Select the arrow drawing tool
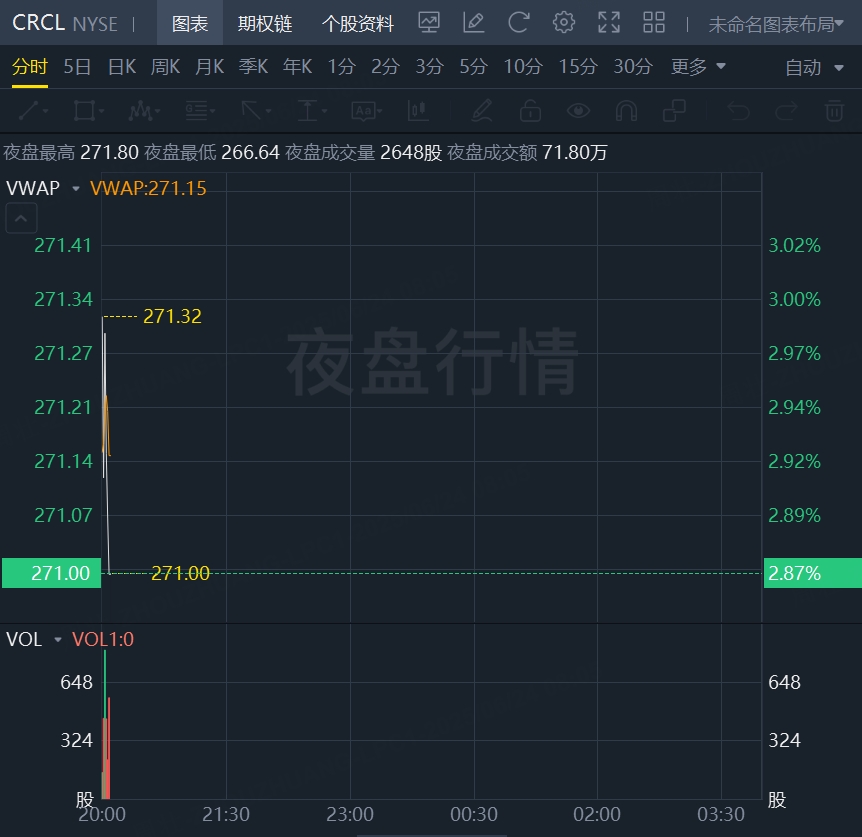Screen dimensions: 862x837 point(256,111)
